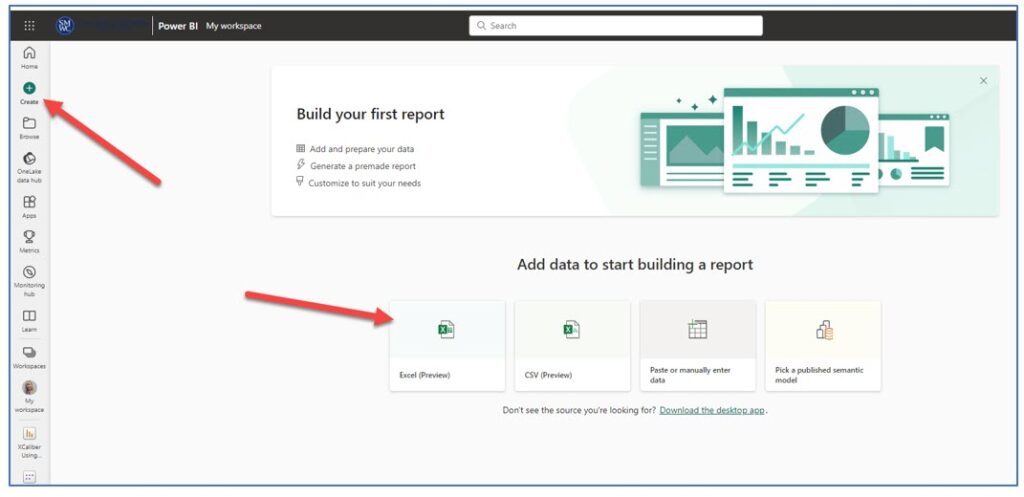The width and height of the screenshot is (1024, 497).
Task: Click the 'Build your first report' heading
Action: (x=370, y=114)
